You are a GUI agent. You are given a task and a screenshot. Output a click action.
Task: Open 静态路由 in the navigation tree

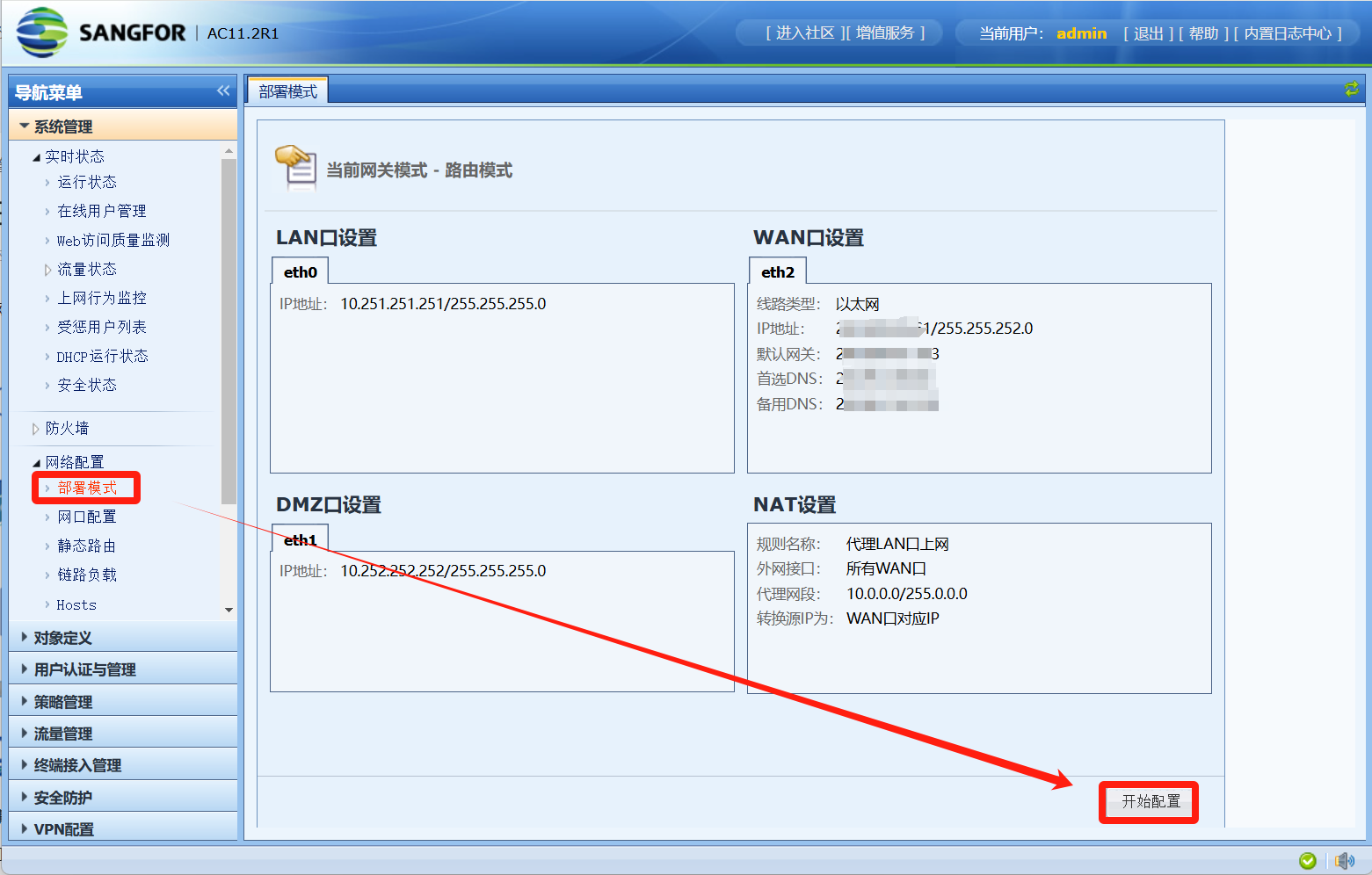point(86,546)
